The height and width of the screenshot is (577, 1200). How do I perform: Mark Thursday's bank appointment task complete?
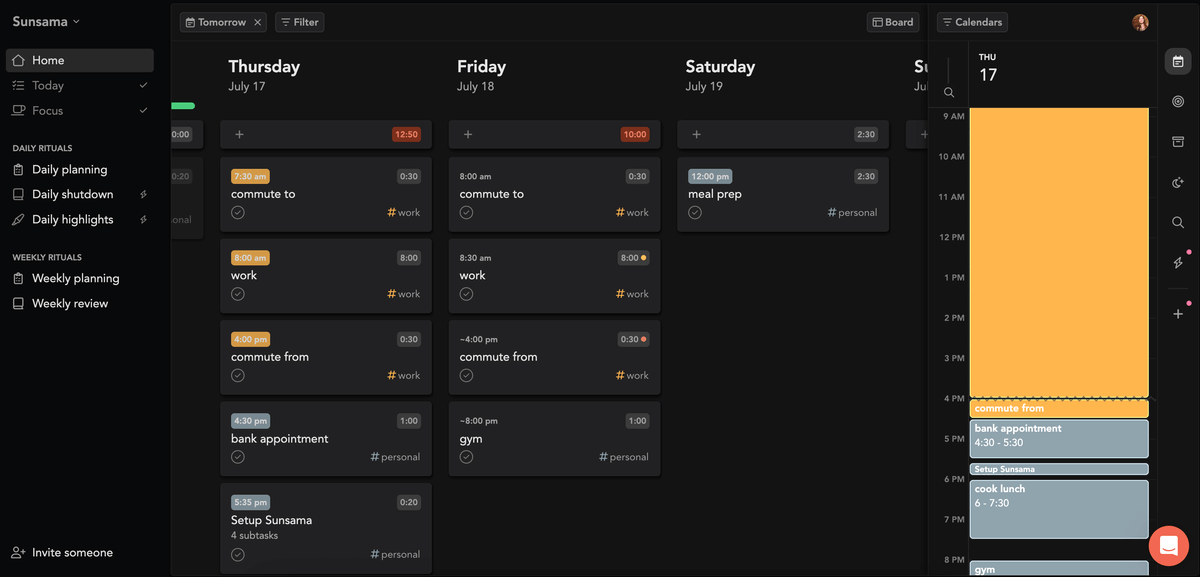238,457
